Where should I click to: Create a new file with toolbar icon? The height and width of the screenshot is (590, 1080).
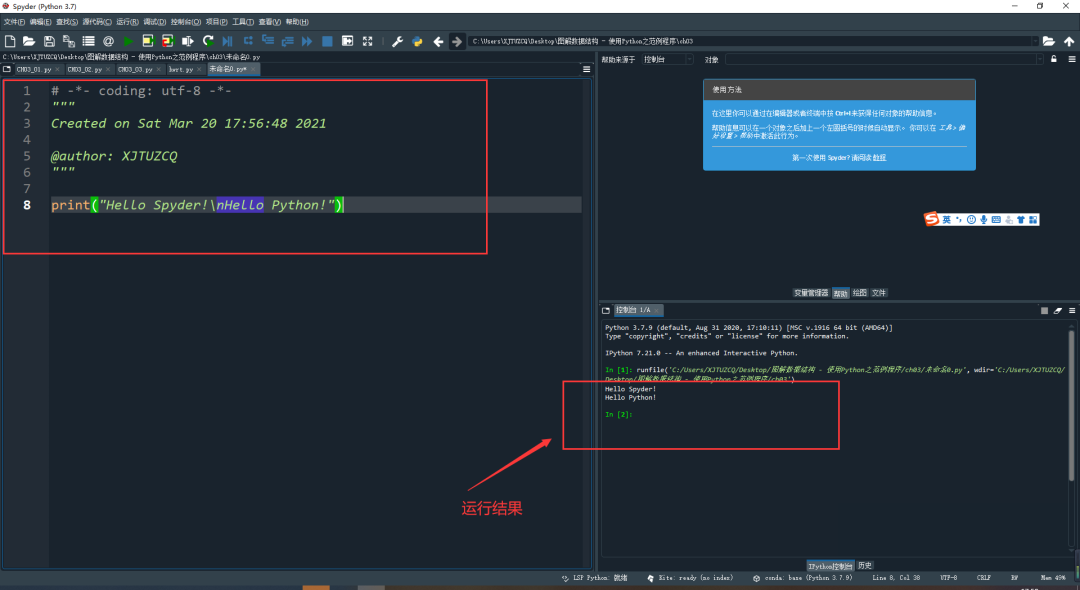(10, 41)
